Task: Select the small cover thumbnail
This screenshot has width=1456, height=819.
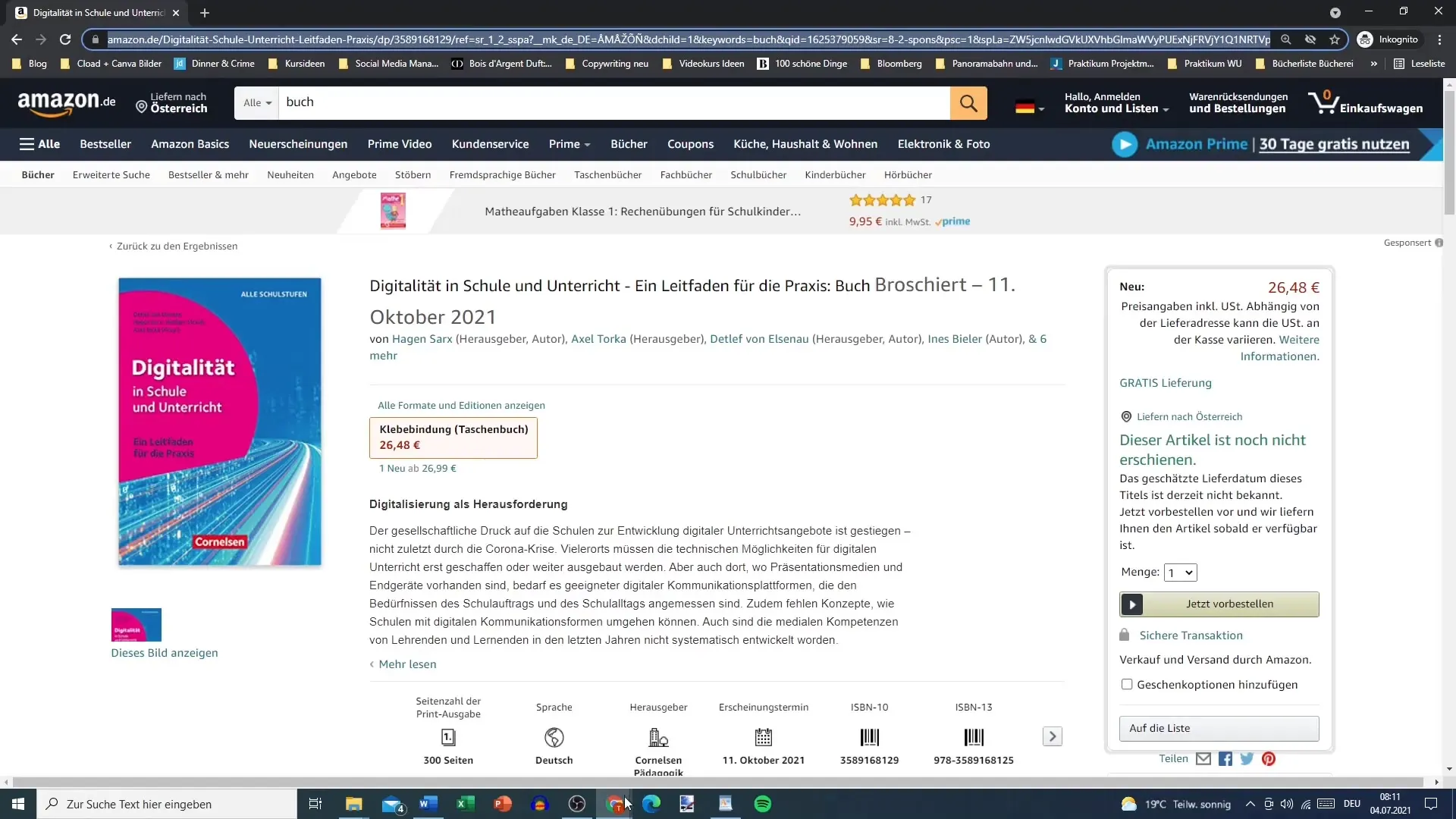Action: tap(136, 625)
